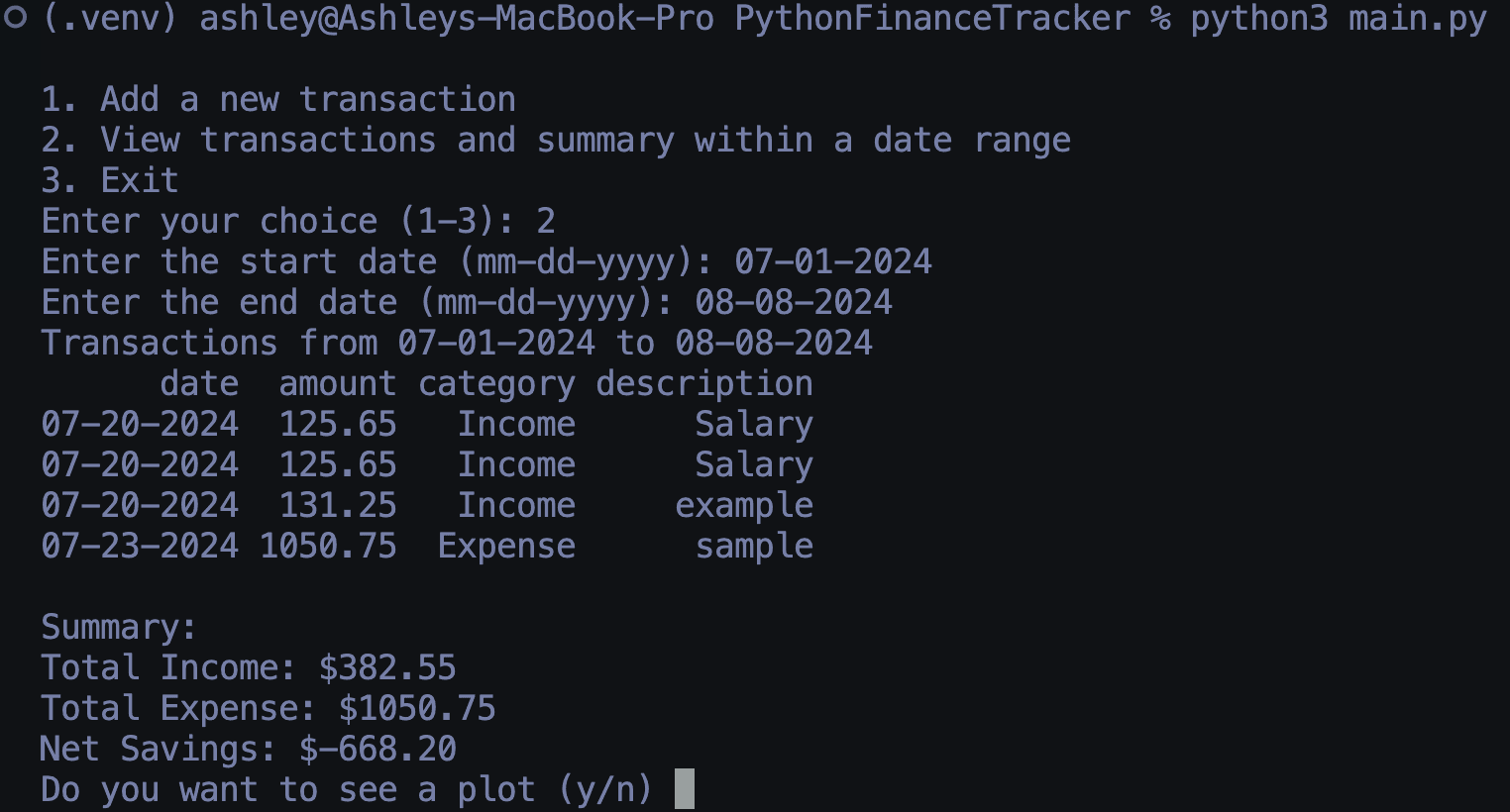
Task: Click the 'amount' column header
Action: coord(338,383)
